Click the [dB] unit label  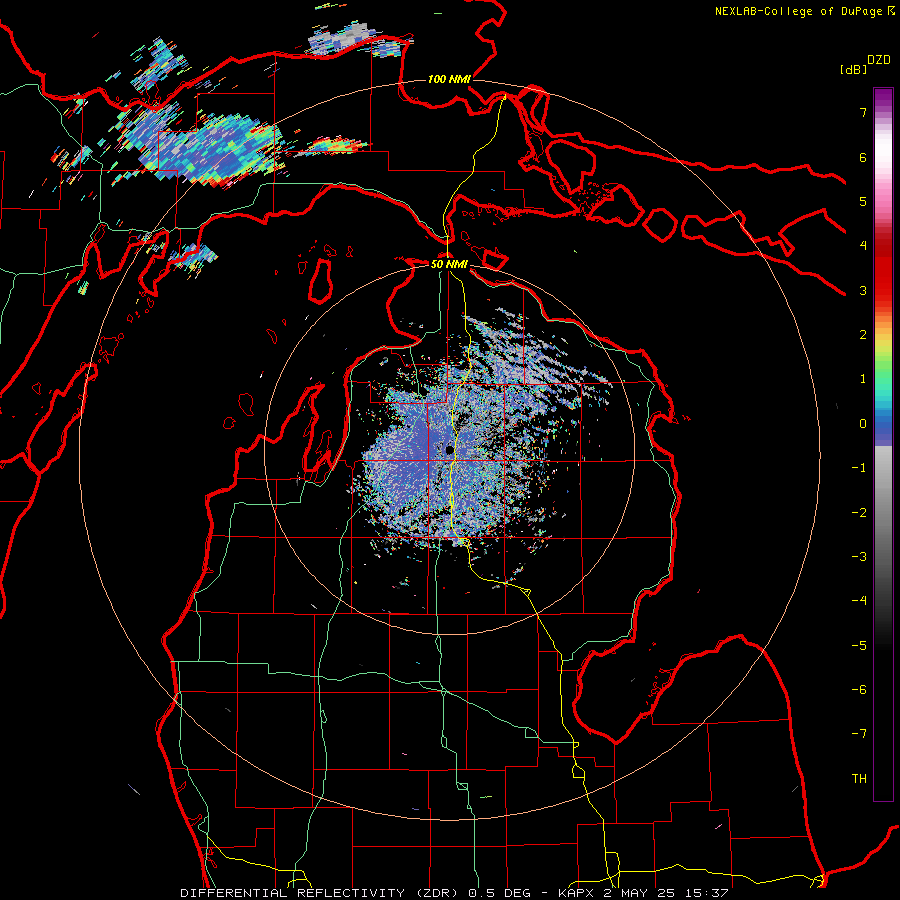pos(853,69)
